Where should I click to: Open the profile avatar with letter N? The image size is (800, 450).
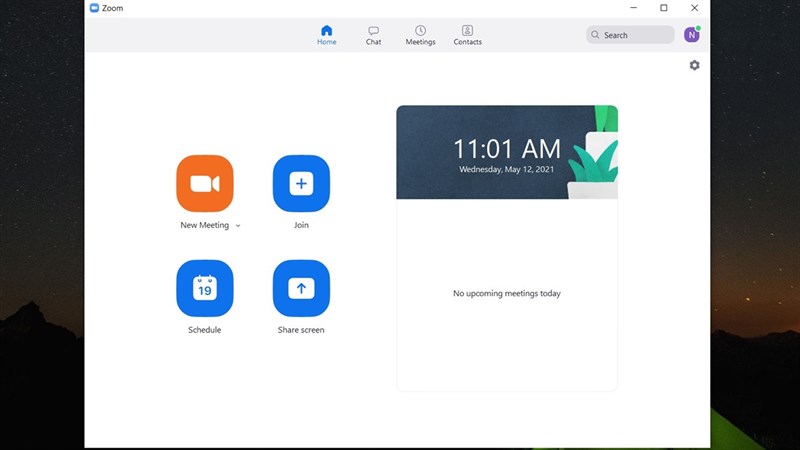691,35
